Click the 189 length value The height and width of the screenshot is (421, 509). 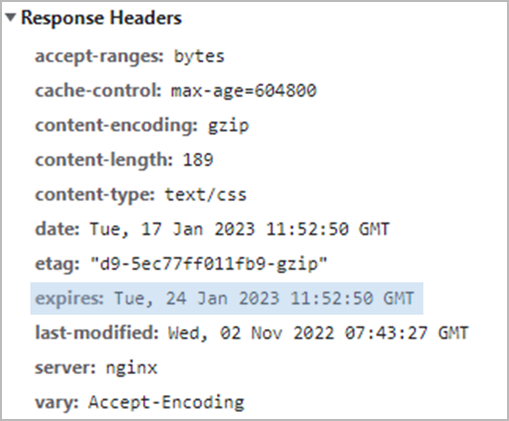(x=198, y=160)
